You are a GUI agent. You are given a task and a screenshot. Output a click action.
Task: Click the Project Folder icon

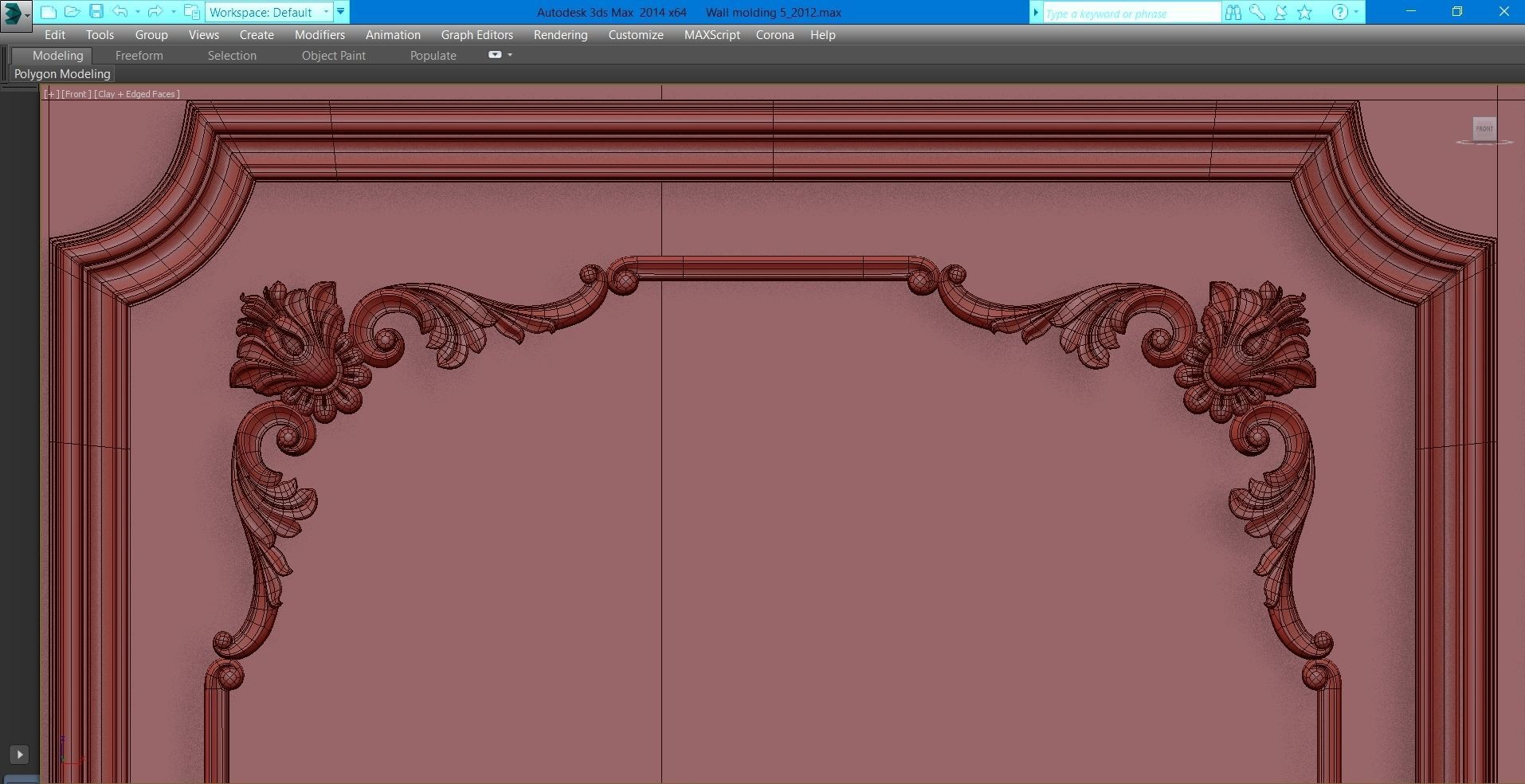click(x=191, y=12)
